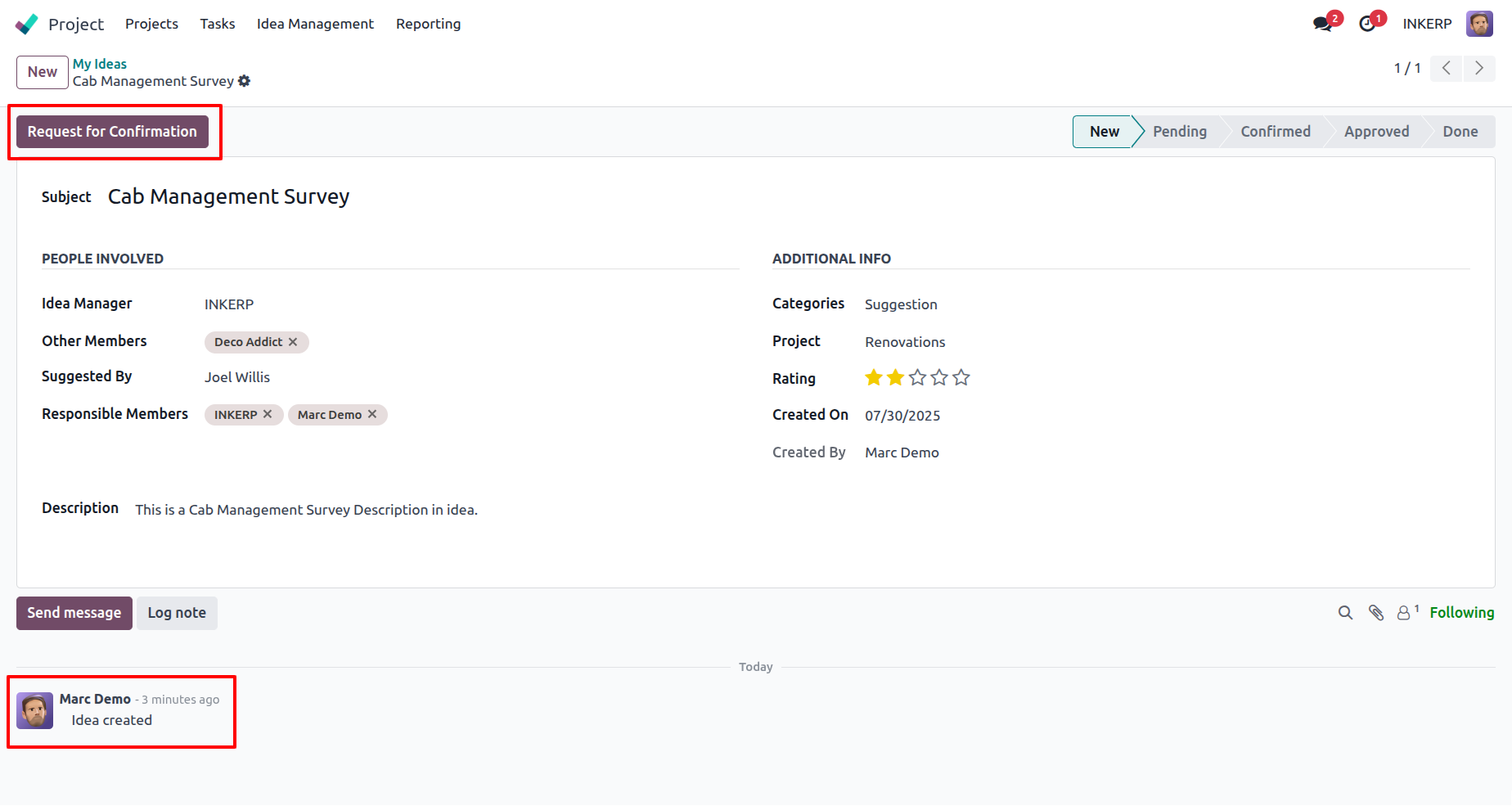1512x806 pixels.
Task: Remove Deco Addict from Other Members
Action: point(293,342)
